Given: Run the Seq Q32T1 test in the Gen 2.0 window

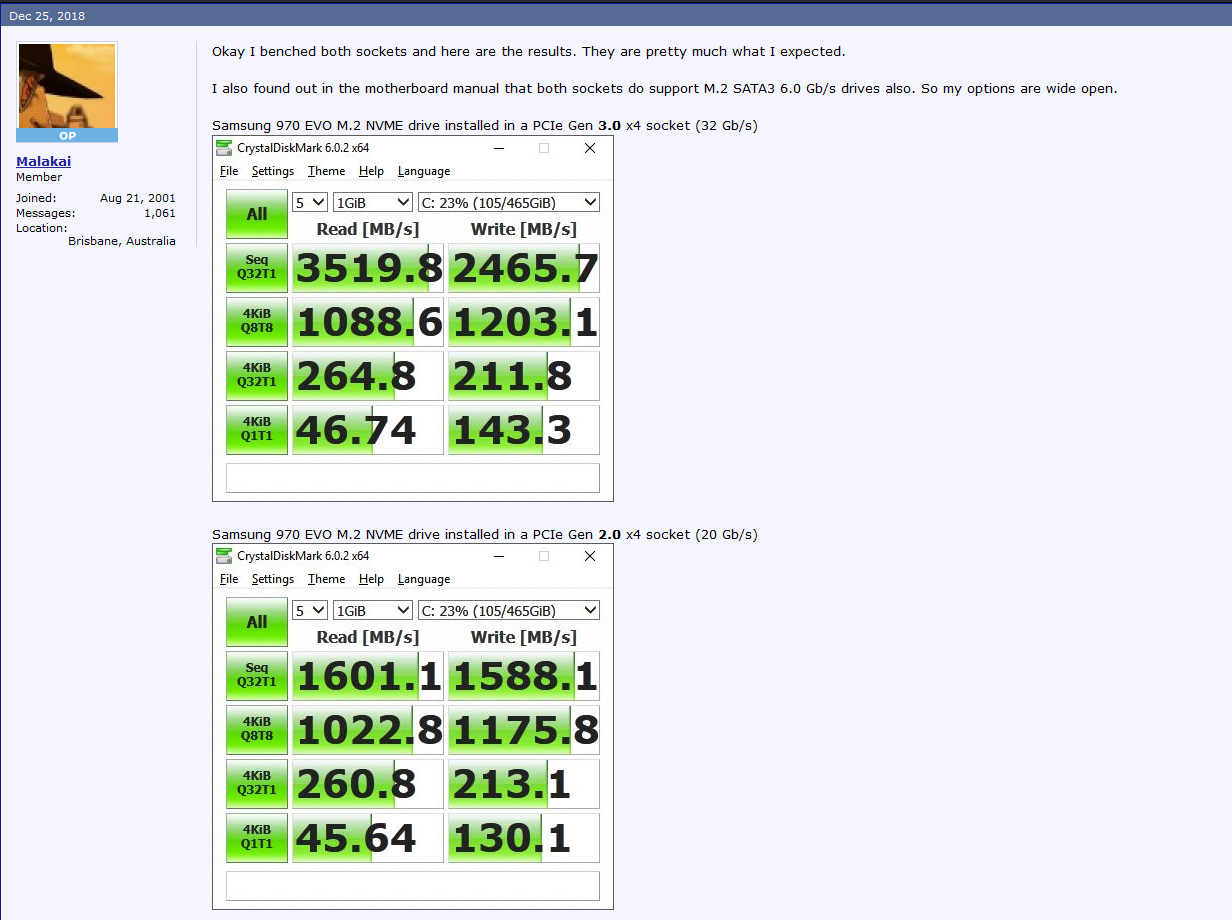Looking at the screenshot, I should click(x=257, y=676).
